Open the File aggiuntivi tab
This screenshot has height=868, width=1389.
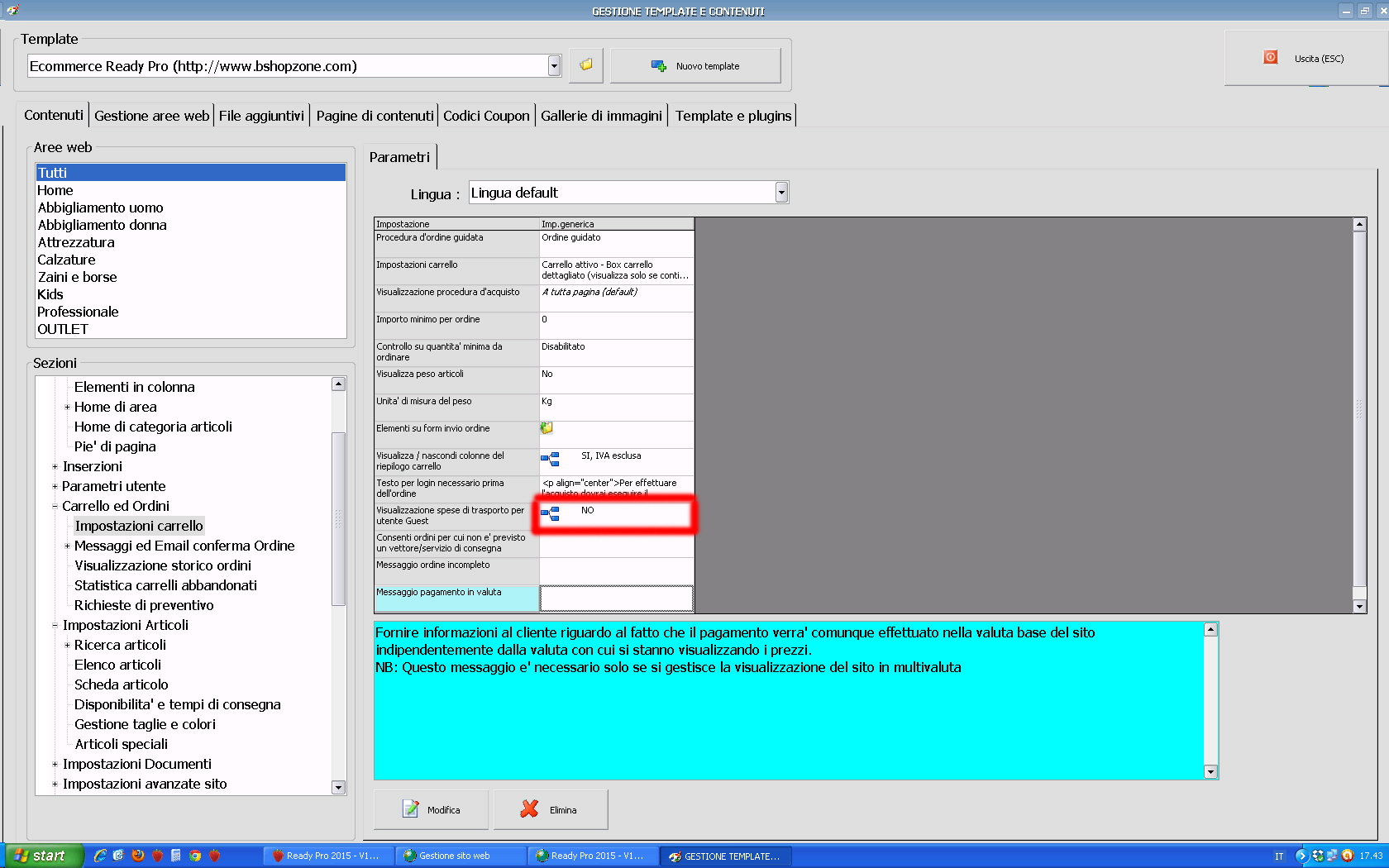(x=261, y=116)
